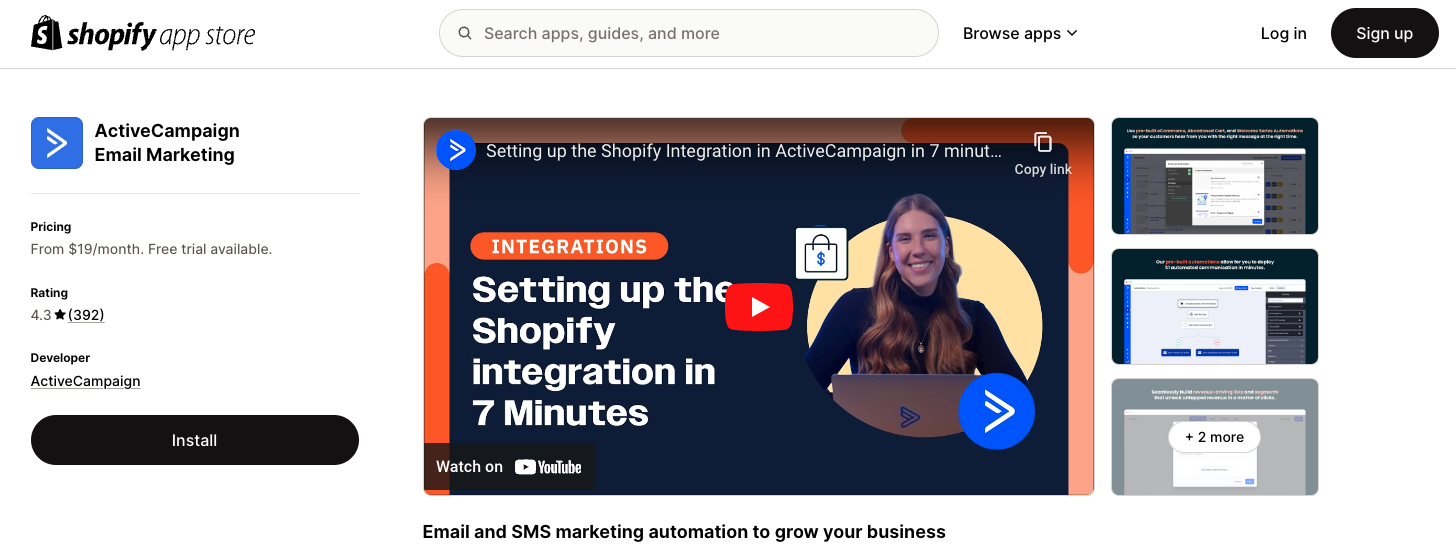Viewport: 1456px width, 557px height.
Task: Open the ActiveCampaign developer link
Action: [86, 381]
